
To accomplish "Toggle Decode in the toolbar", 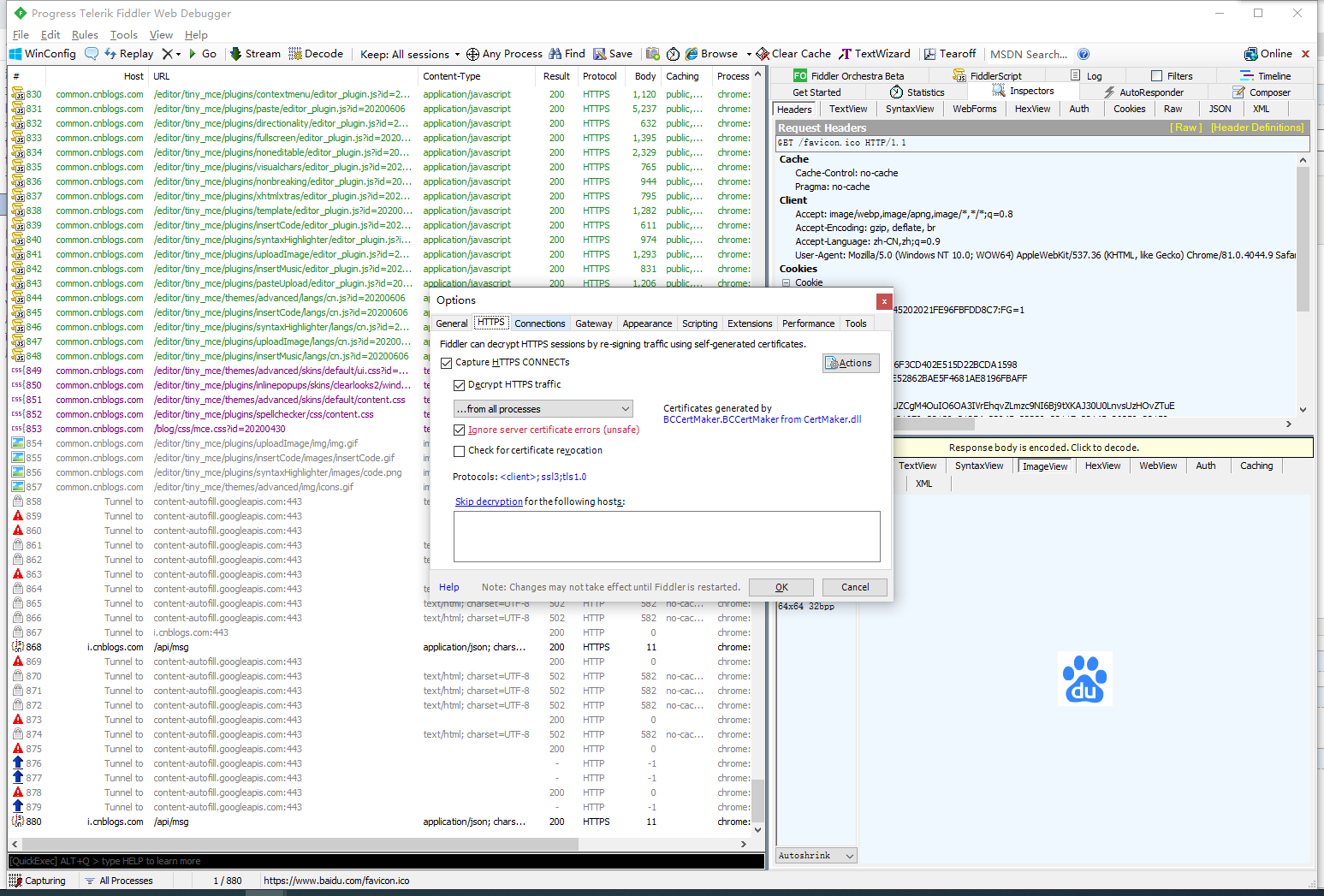I will (x=316, y=54).
